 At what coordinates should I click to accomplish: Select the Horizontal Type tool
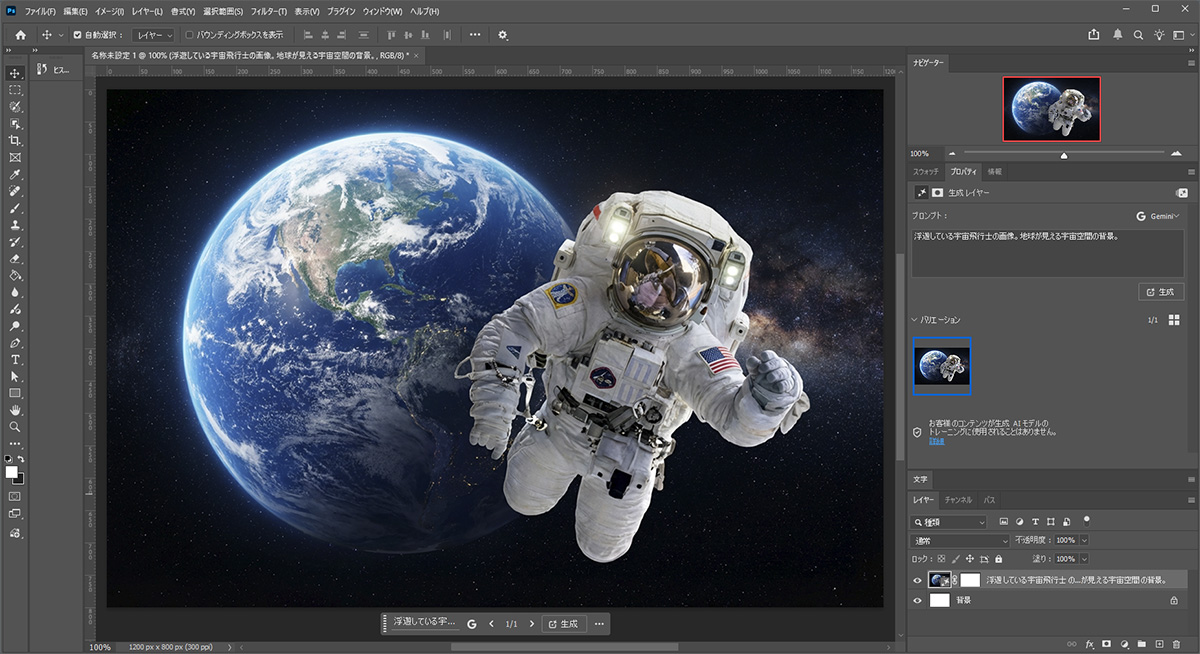pyautogui.click(x=14, y=360)
